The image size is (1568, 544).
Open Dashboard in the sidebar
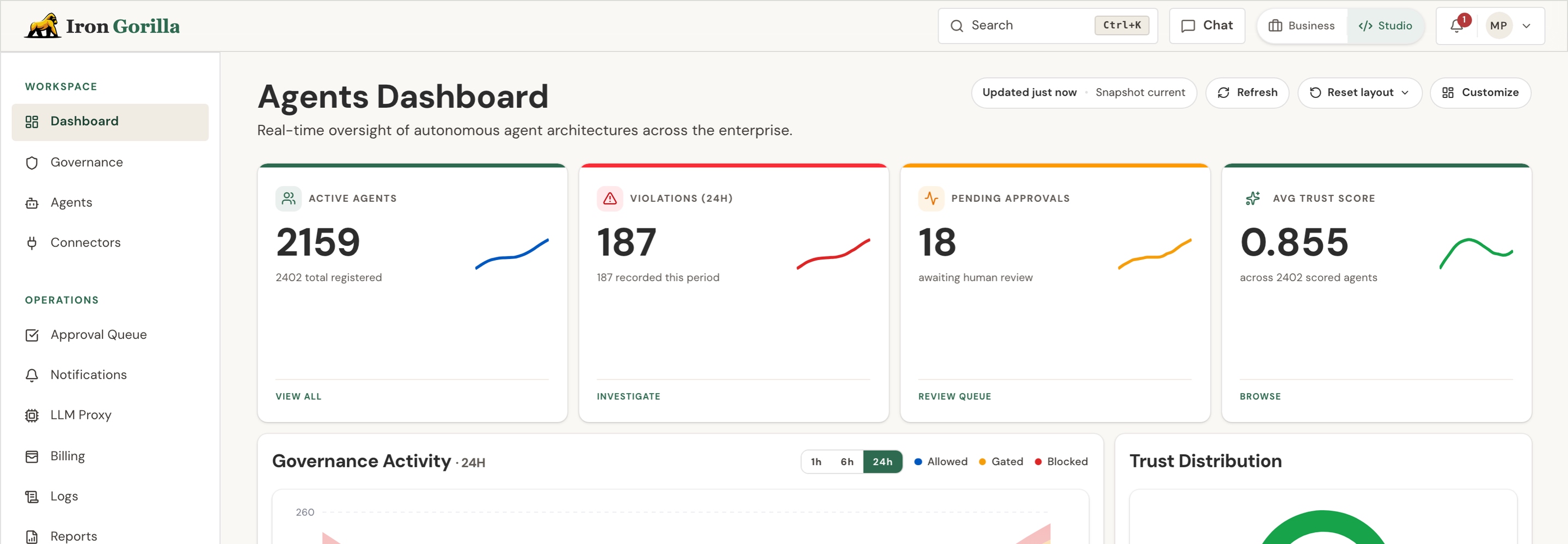point(110,122)
